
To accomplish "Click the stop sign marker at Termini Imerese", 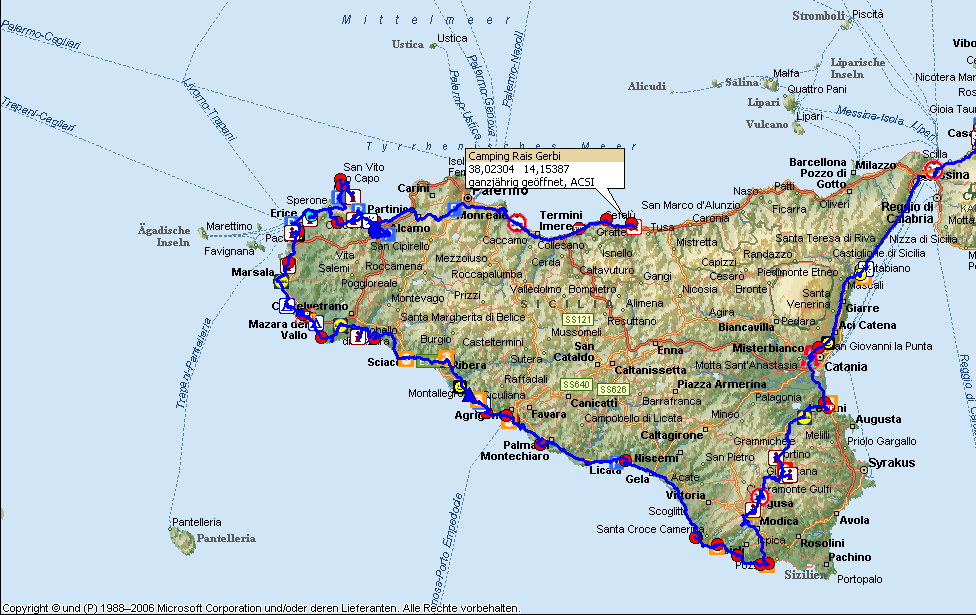I will point(631,223).
